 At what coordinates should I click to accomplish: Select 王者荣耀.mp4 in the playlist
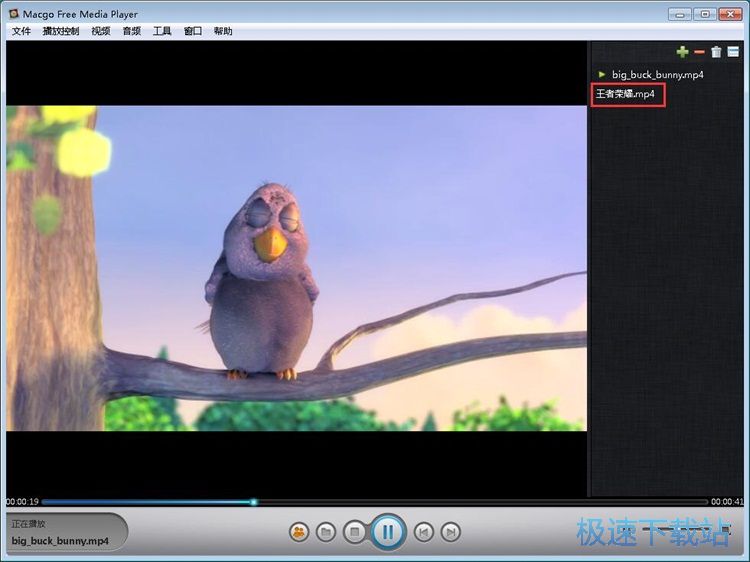click(x=625, y=94)
